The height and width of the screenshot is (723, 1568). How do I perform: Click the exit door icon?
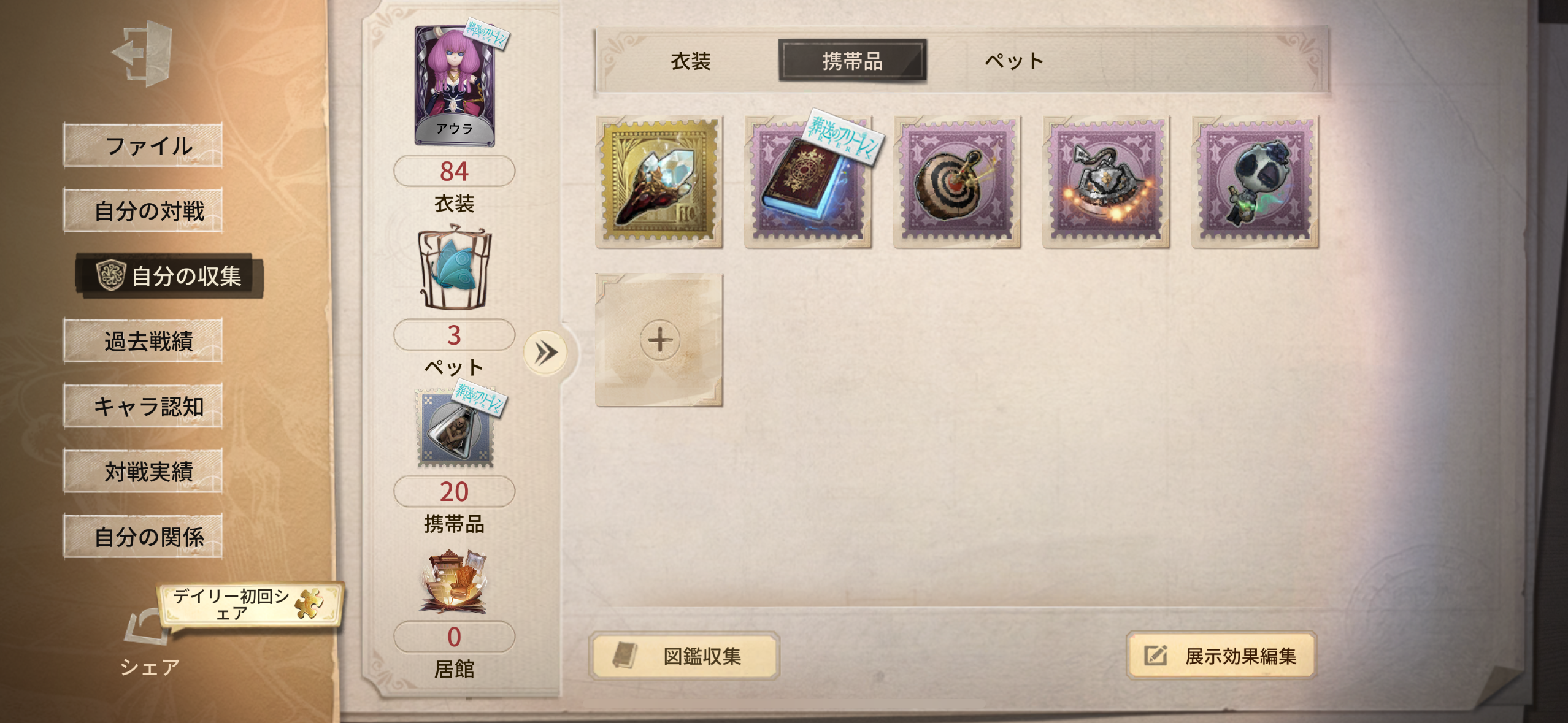[142, 53]
